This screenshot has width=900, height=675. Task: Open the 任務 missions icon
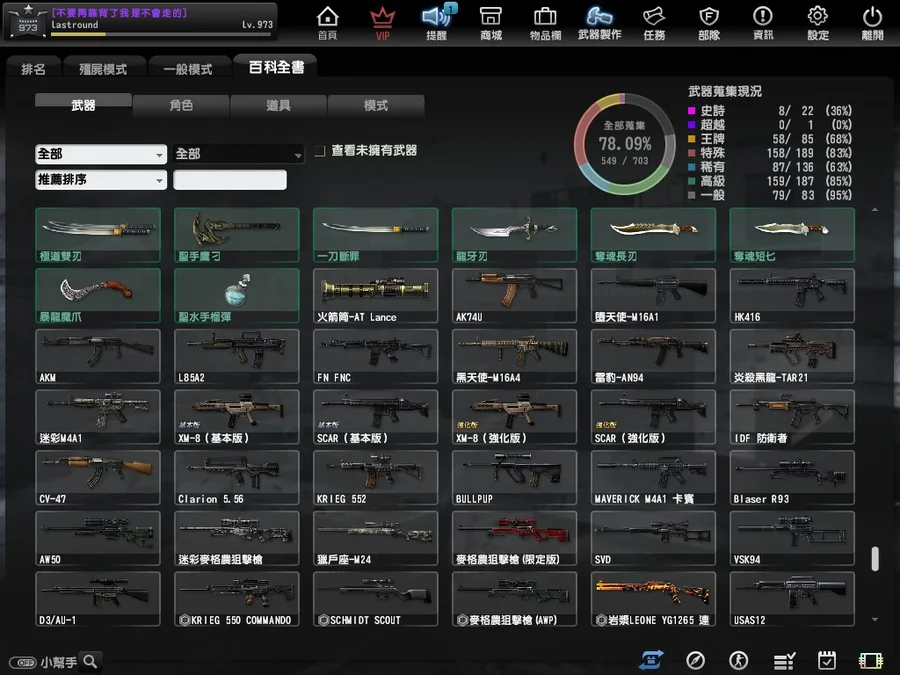[x=654, y=23]
